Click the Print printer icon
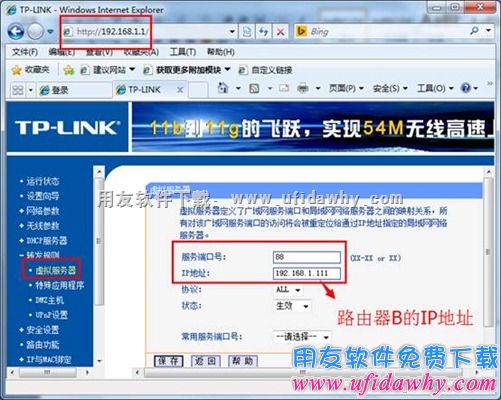The width and height of the screenshot is (501, 400). coord(303,88)
